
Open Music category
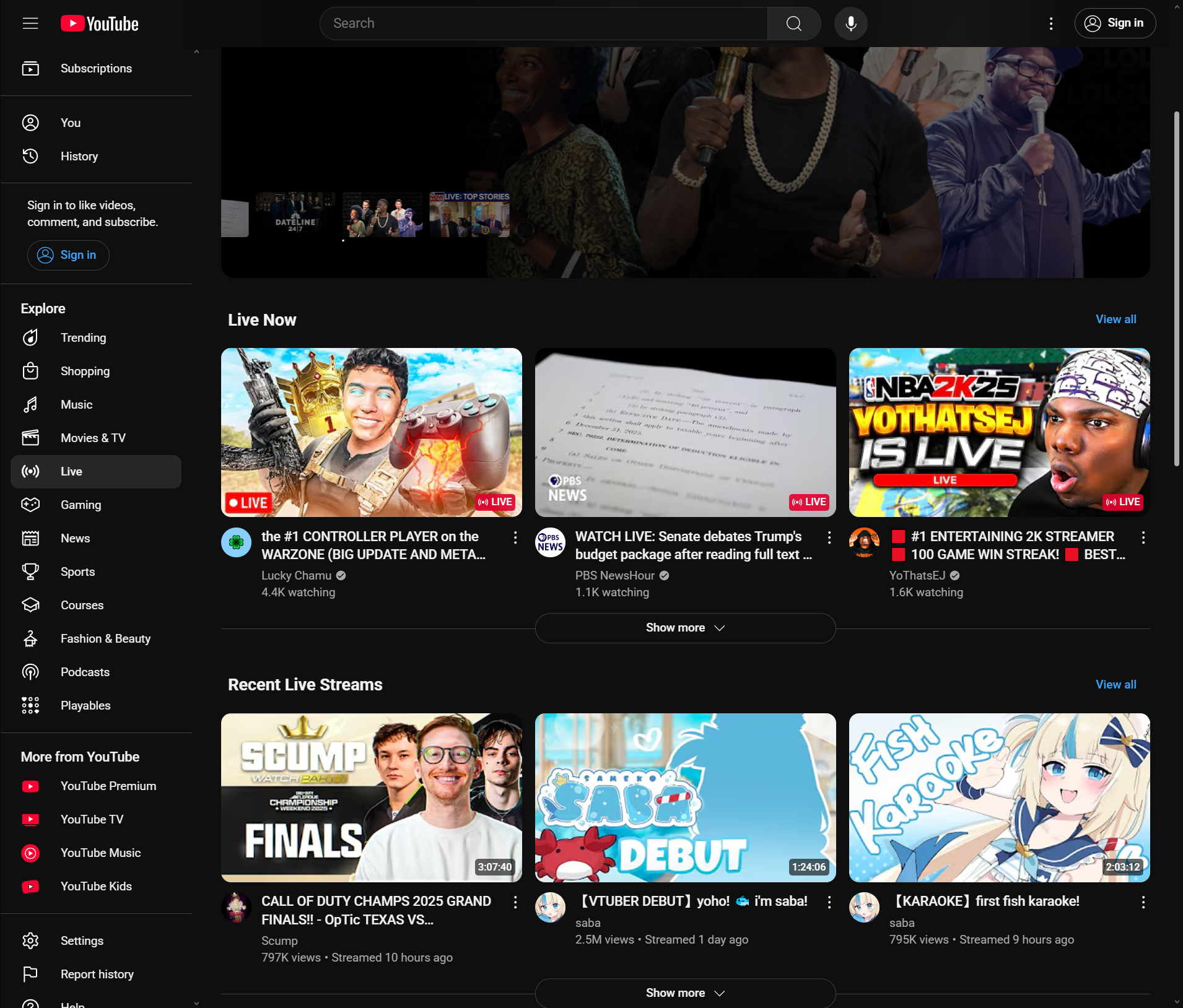(96, 405)
